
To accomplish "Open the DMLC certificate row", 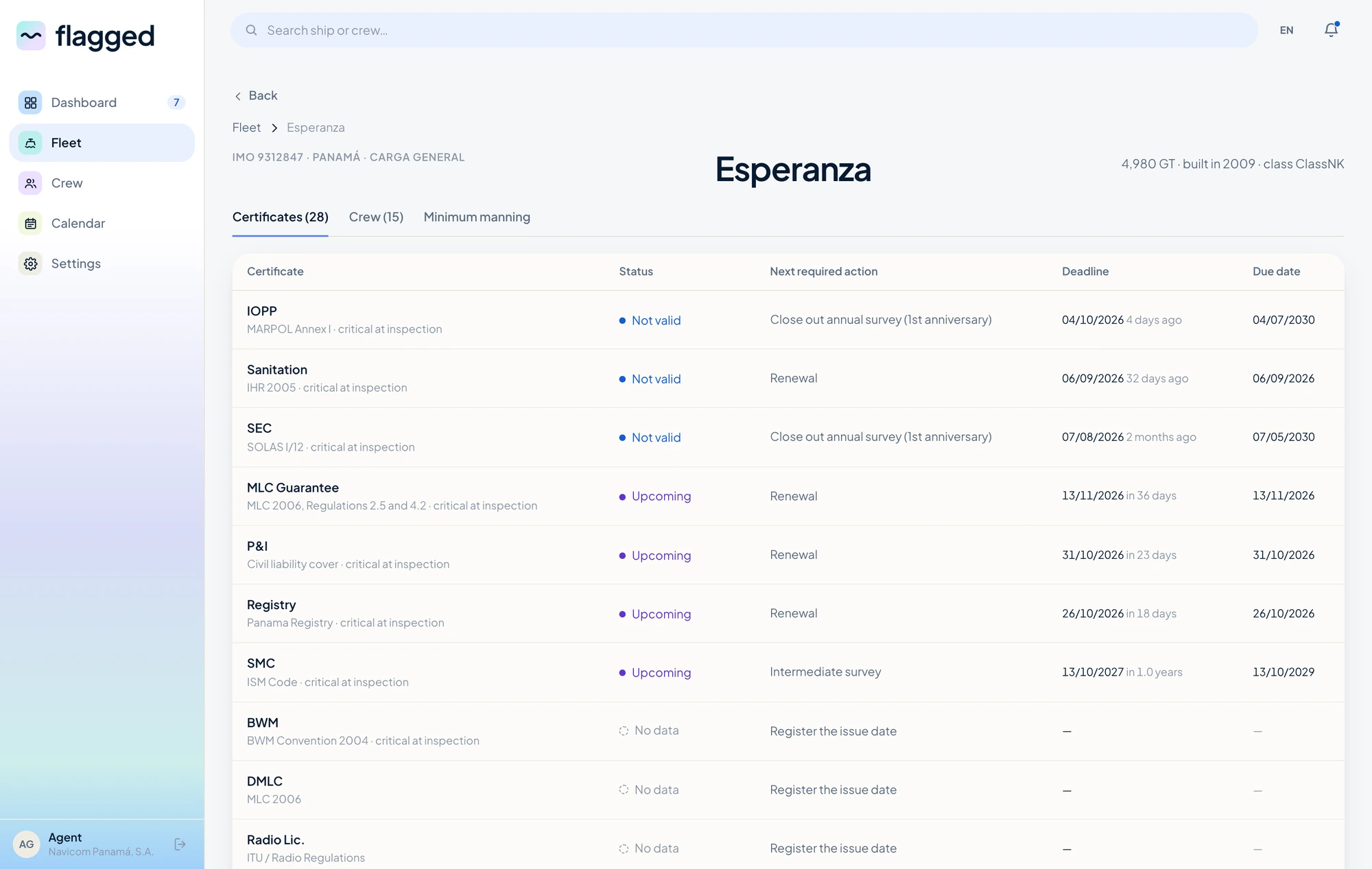I will coord(788,789).
